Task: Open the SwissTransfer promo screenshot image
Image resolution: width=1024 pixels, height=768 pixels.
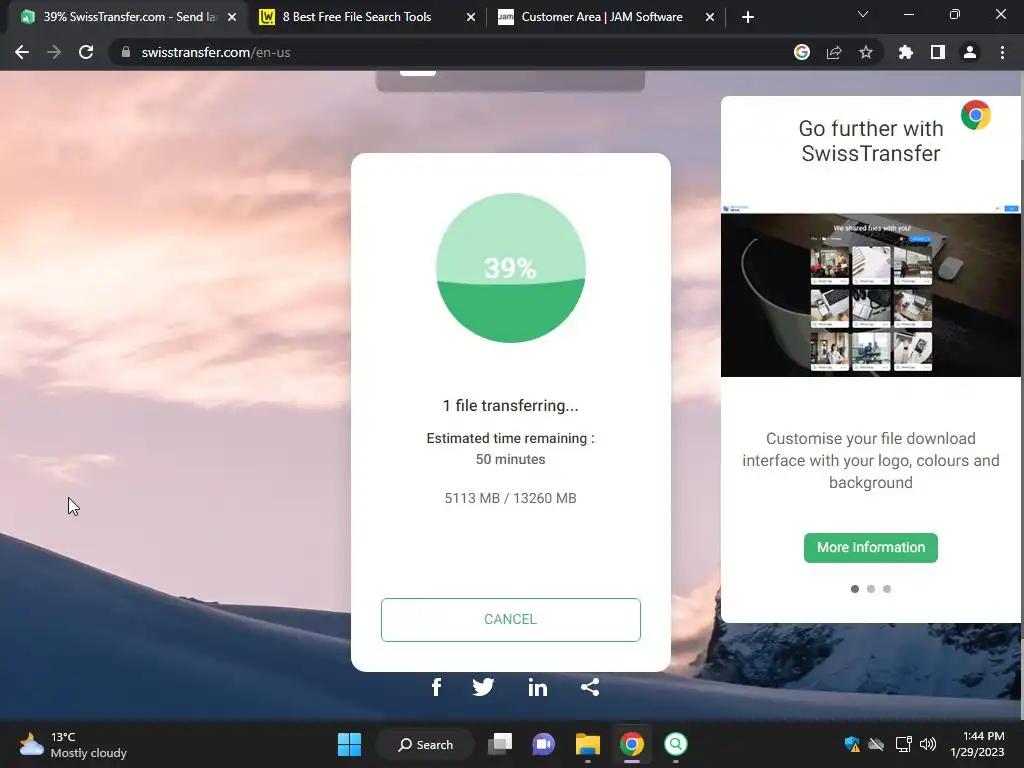Action: pyautogui.click(x=871, y=291)
